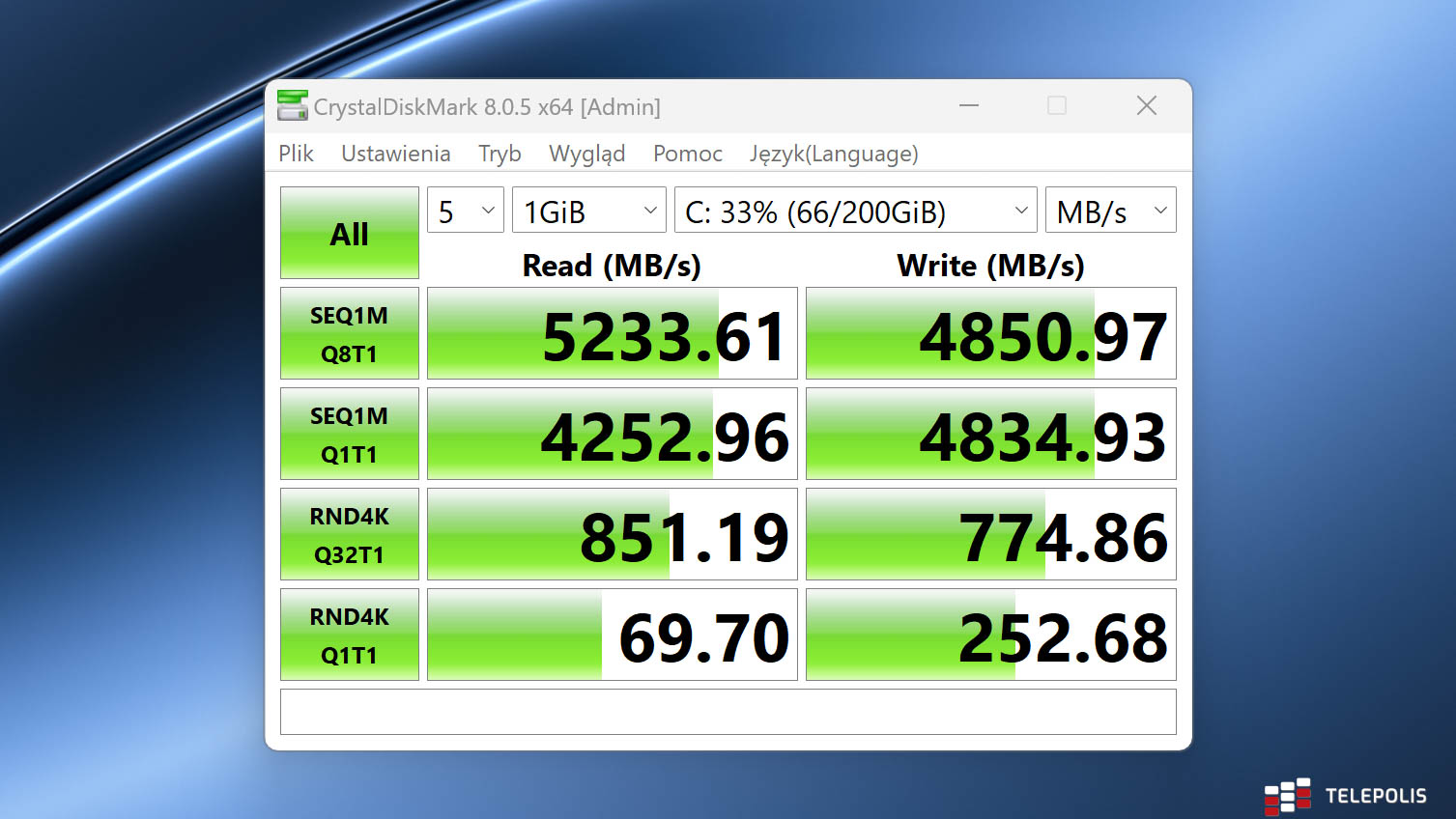This screenshot has height=819, width=1456.
Task: Start the SEQ1M Q1T1 benchmark
Action: 349,435
